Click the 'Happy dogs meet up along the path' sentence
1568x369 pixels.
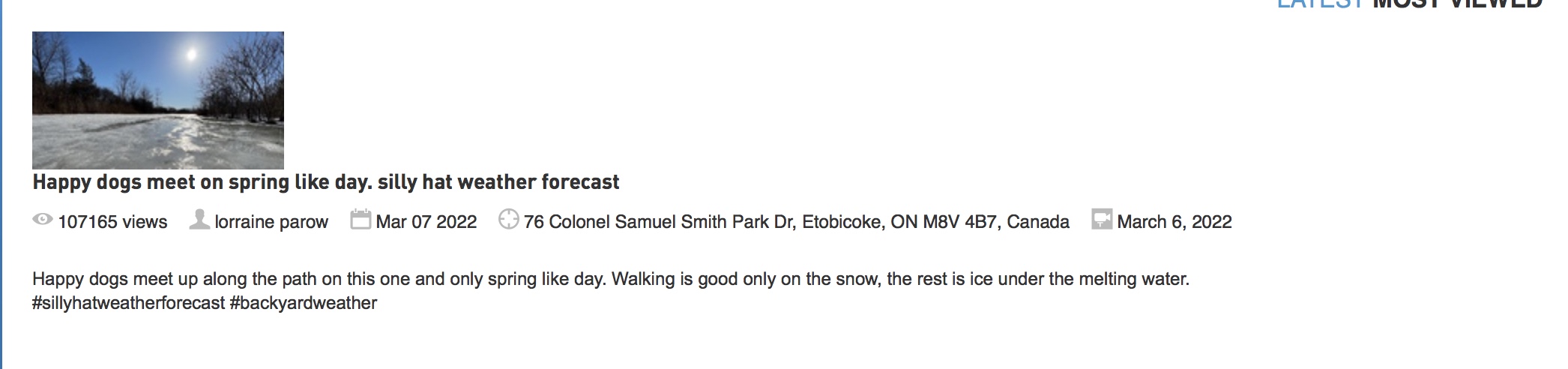[319, 279]
